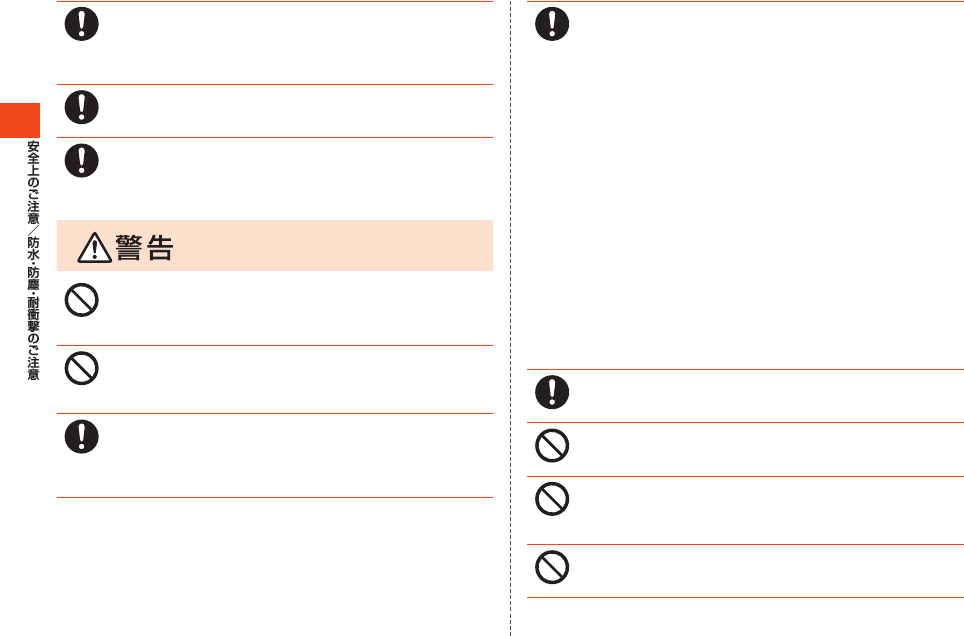Screen dimensions: 964x636
Task: Click the warning triangle icon next to 警告
Action: 95,248
